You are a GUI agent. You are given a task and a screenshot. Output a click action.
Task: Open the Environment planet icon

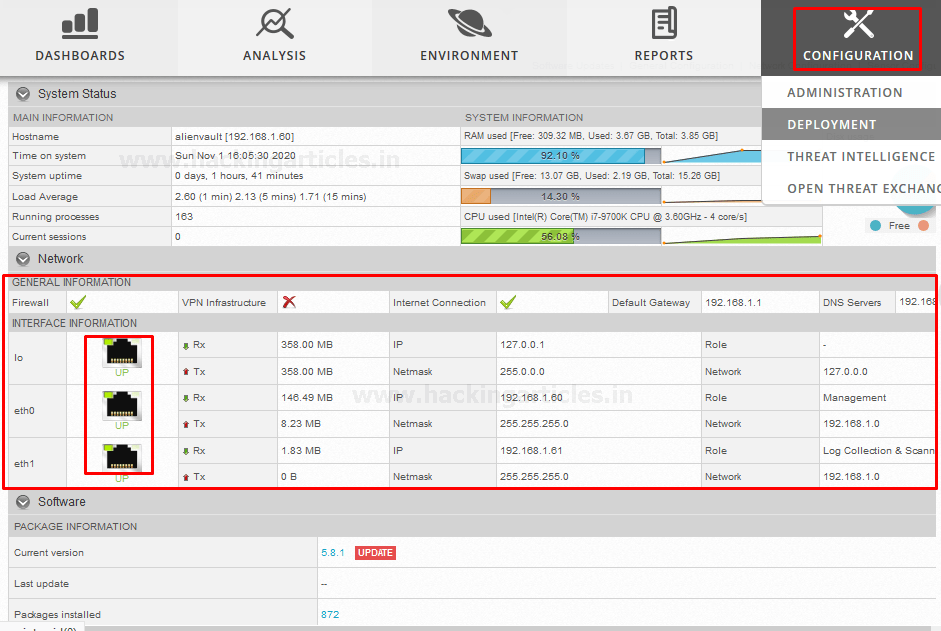coord(469,24)
